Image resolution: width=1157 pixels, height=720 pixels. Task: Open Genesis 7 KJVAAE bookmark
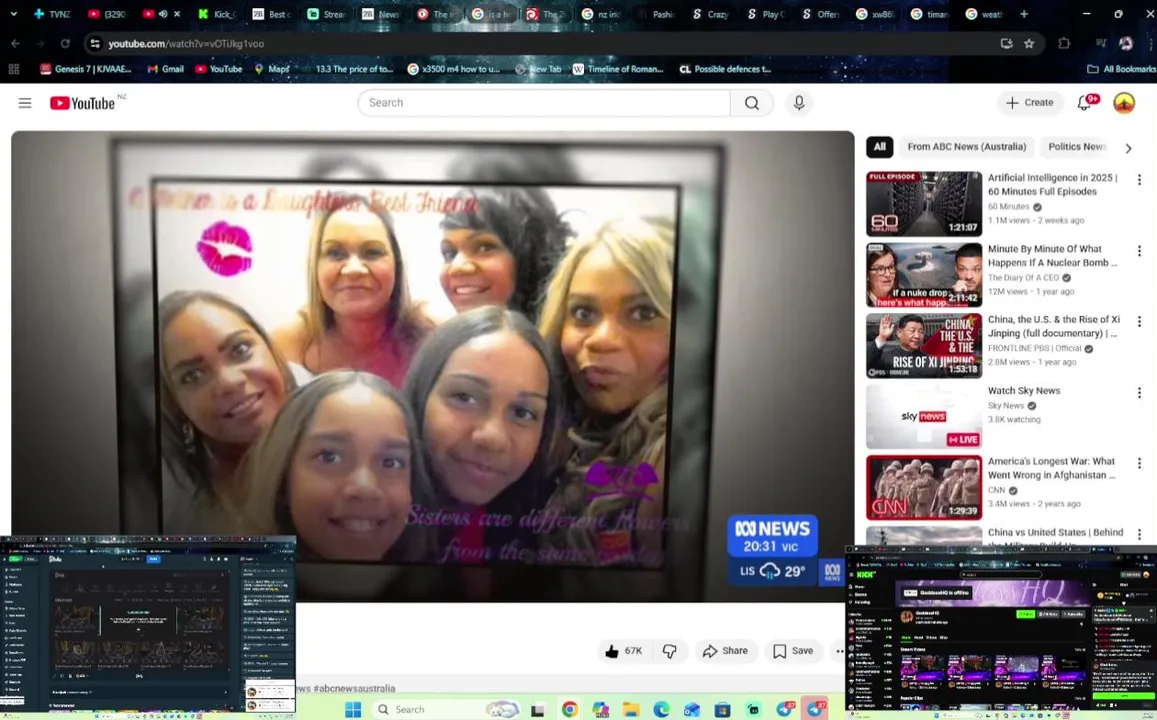(86, 69)
